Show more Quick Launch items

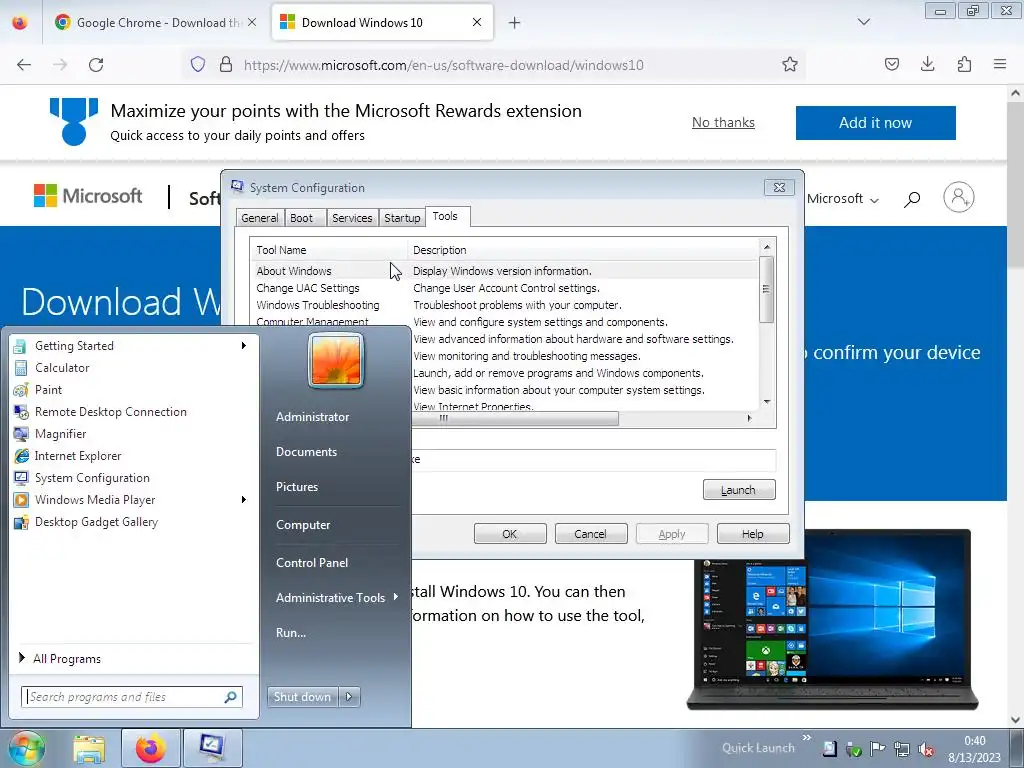(x=807, y=738)
